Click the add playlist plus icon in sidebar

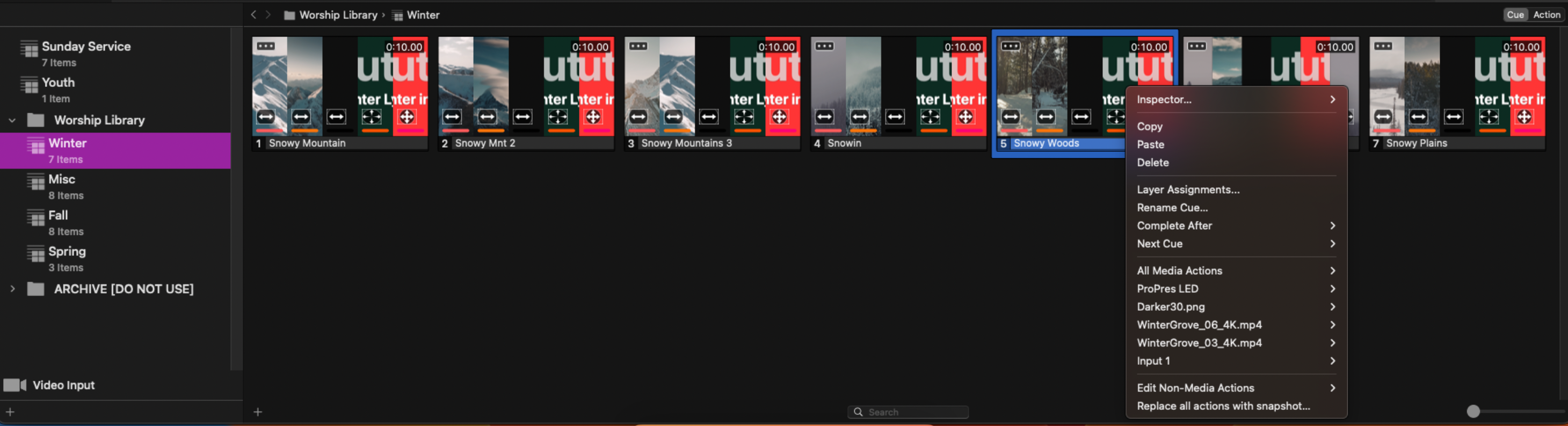[x=10, y=412]
